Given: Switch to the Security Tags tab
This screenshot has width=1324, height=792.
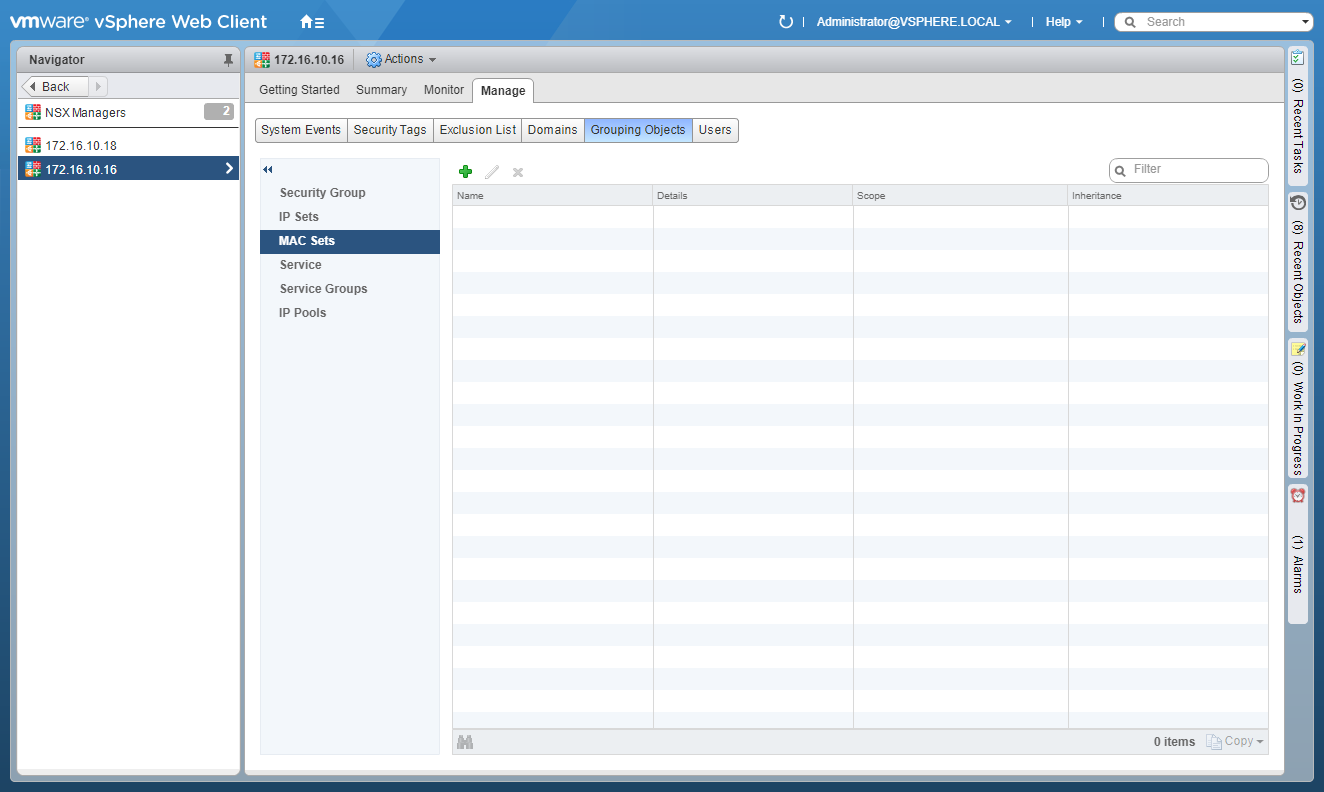Looking at the screenshot, I should pyautogui.click(x=390, y=130).
